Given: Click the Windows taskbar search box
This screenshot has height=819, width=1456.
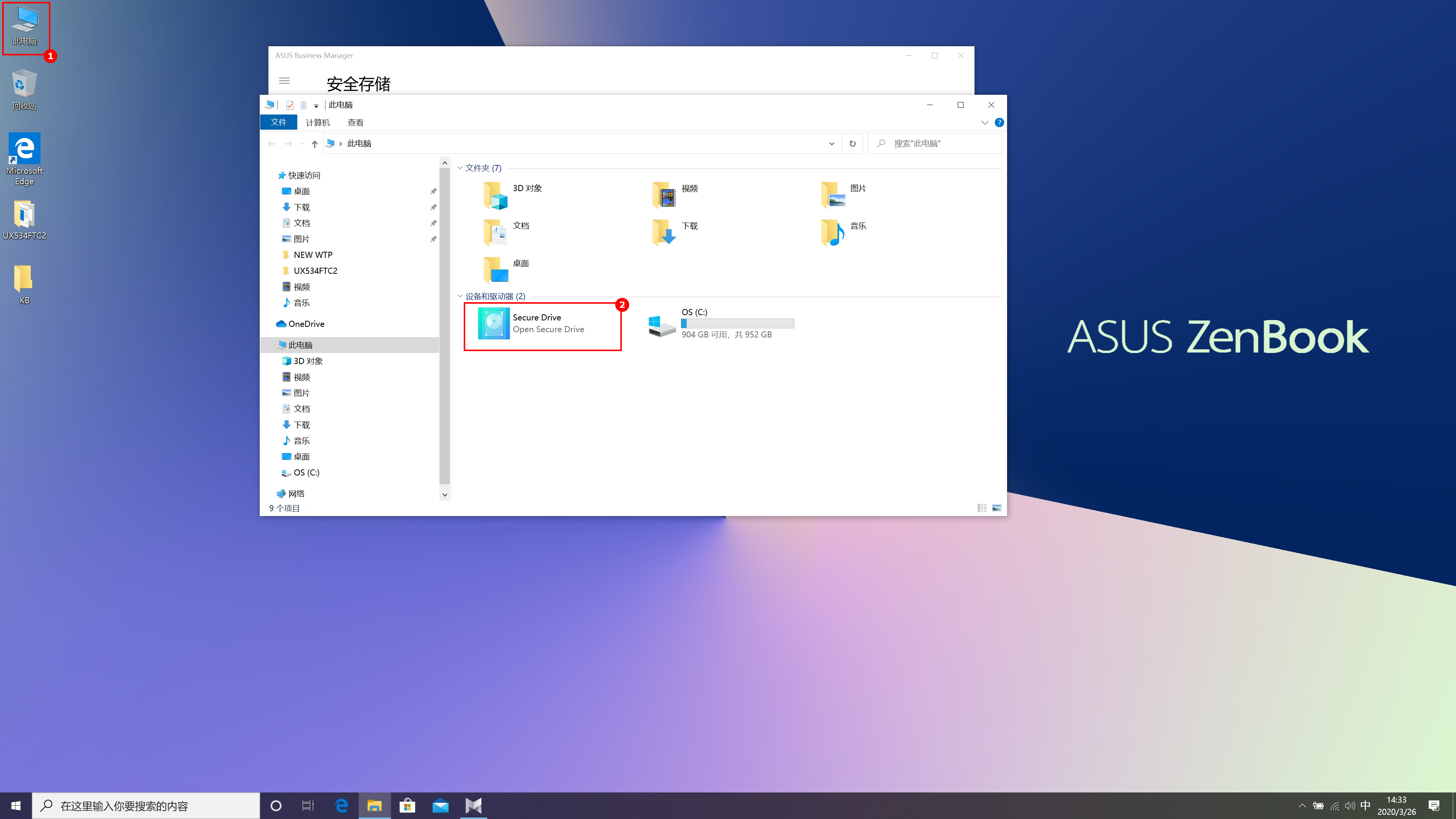Looking at the screenshot, I should (x=146, y=806).
